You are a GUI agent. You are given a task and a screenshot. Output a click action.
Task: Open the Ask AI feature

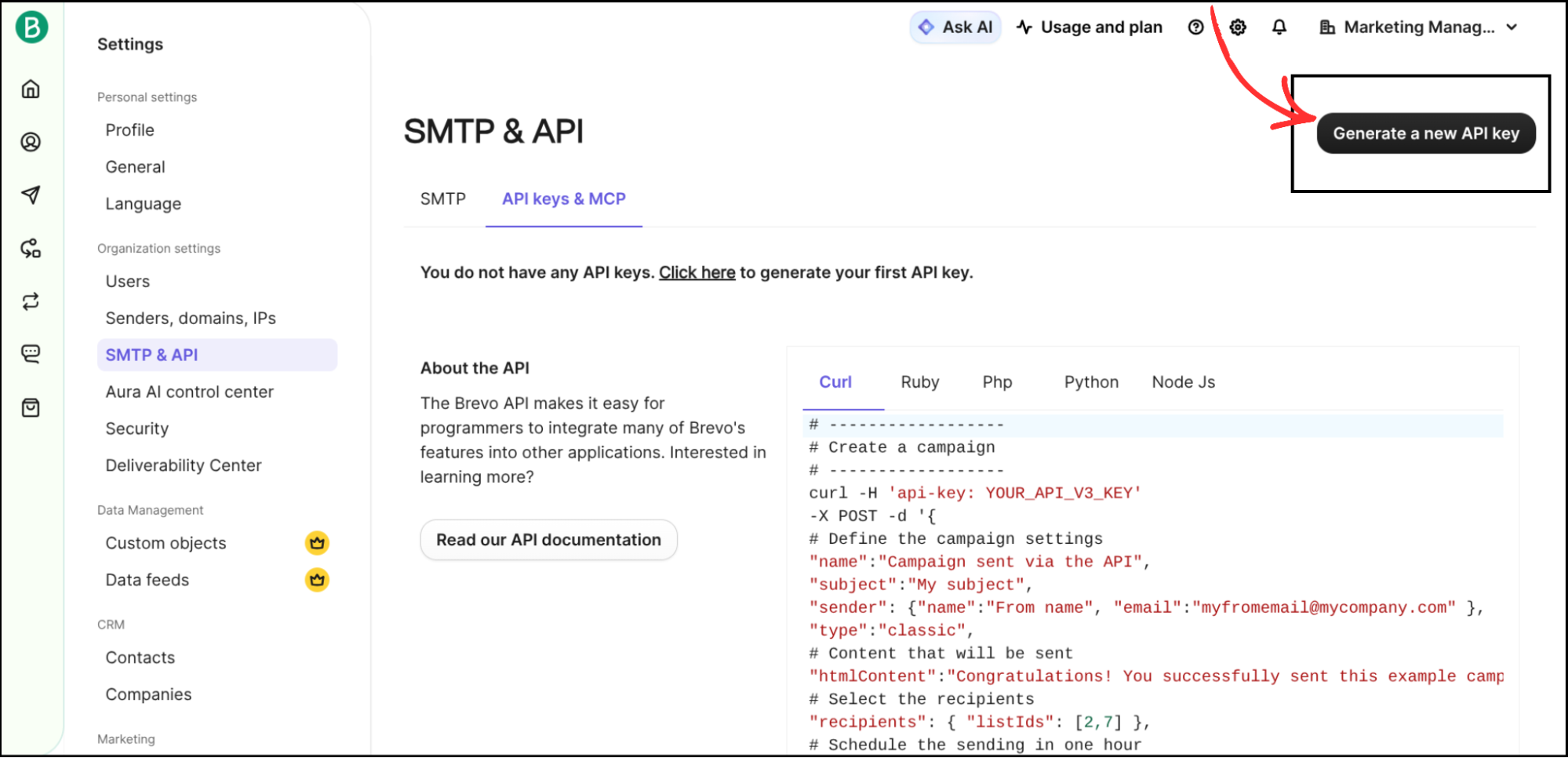click(x=955, y=26)
